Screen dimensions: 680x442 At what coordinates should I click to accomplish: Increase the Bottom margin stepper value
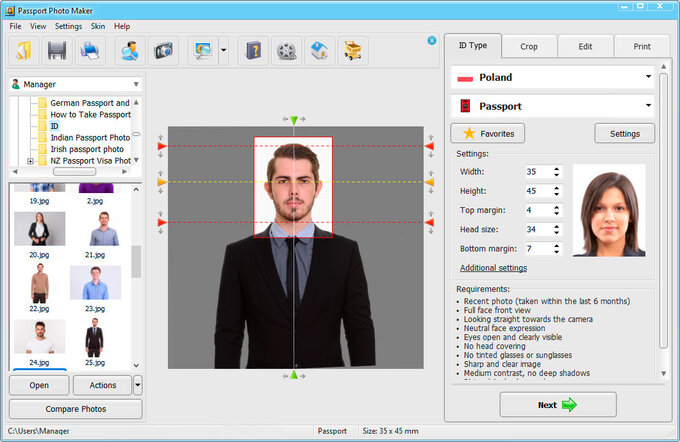coord(556,246)
